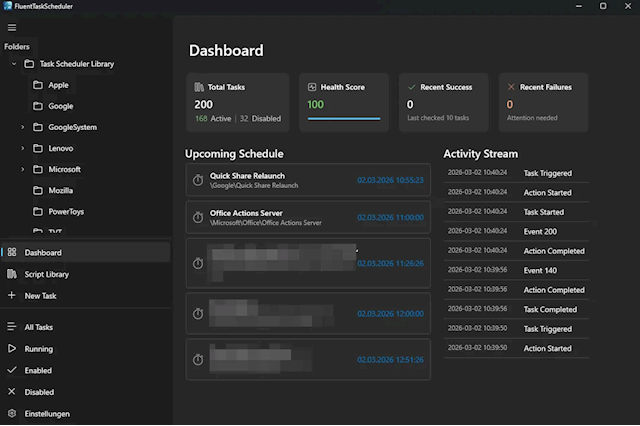Select the Mozilla folder
Screen dimensions: 640x426
[62, 190]
